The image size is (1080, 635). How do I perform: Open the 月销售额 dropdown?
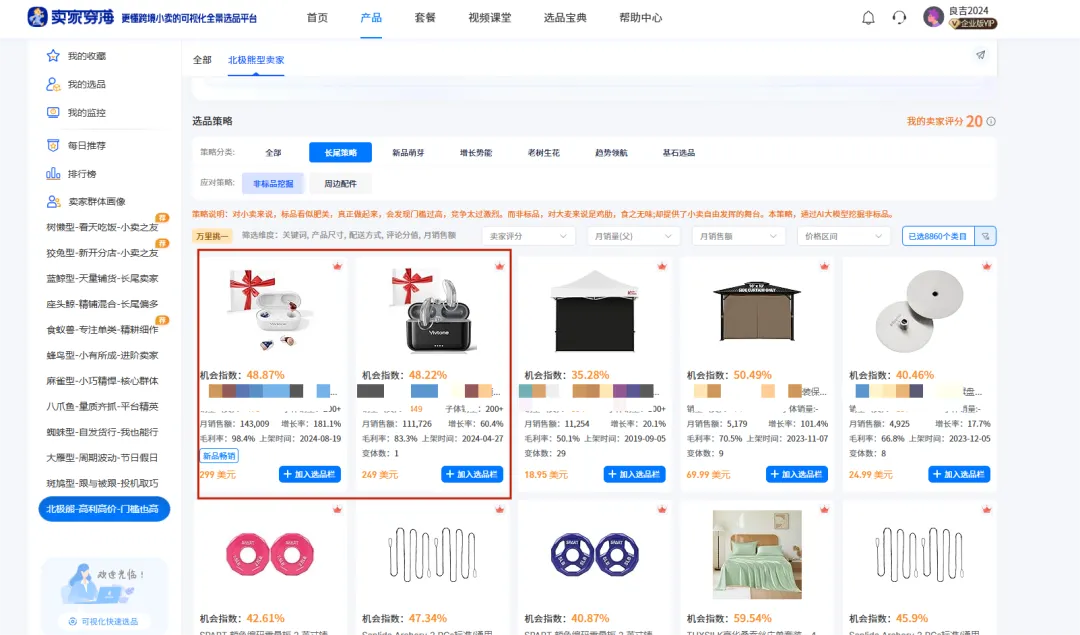(738, 236)
